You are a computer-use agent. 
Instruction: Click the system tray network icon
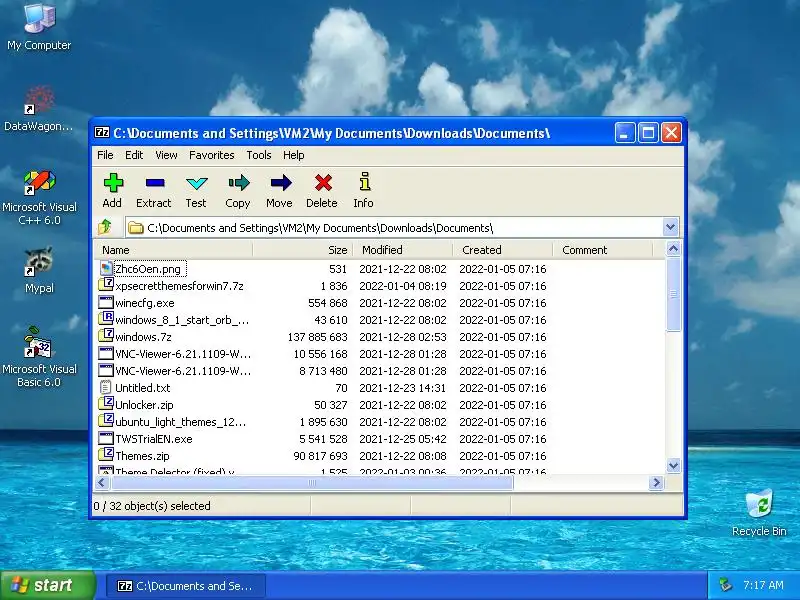724,585
